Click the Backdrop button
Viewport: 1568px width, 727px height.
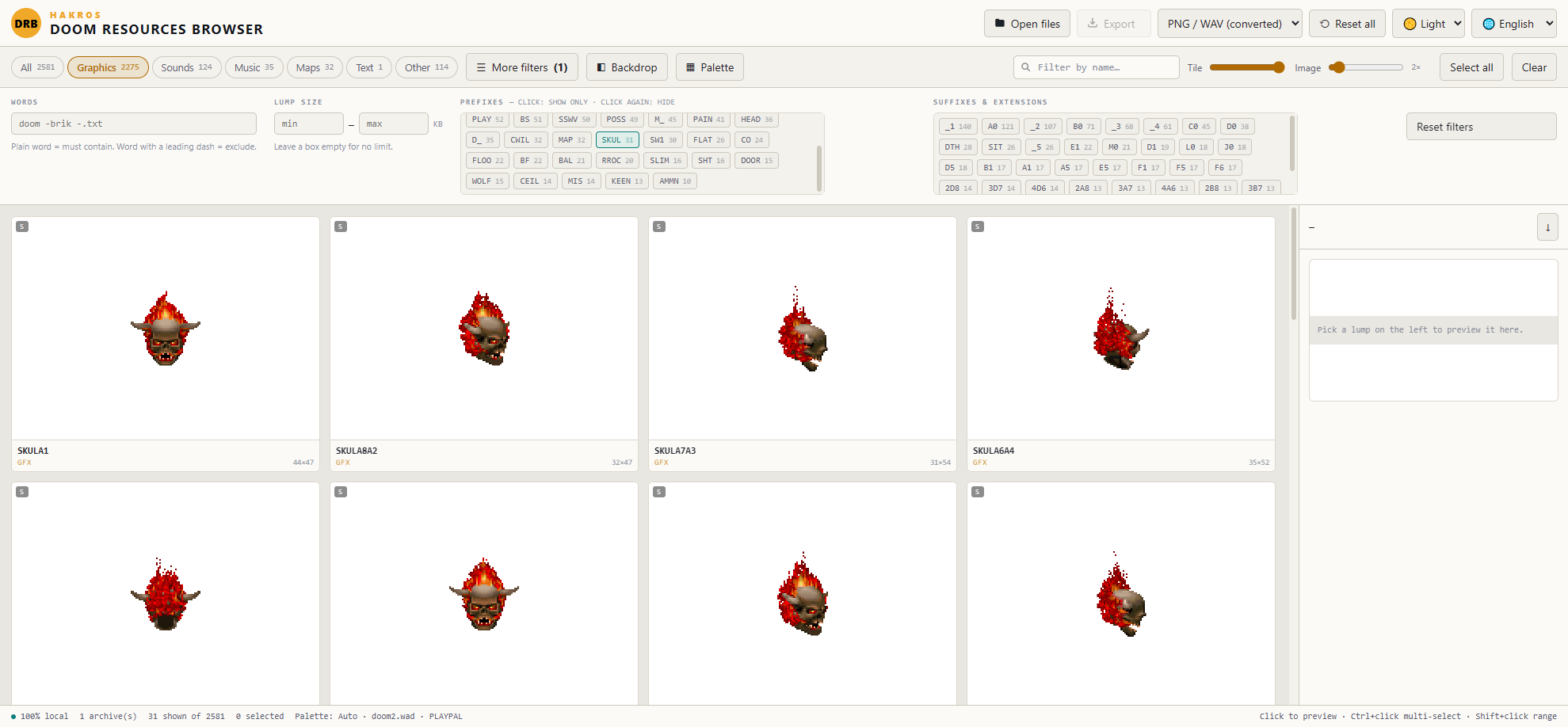(x=627, y=67)
